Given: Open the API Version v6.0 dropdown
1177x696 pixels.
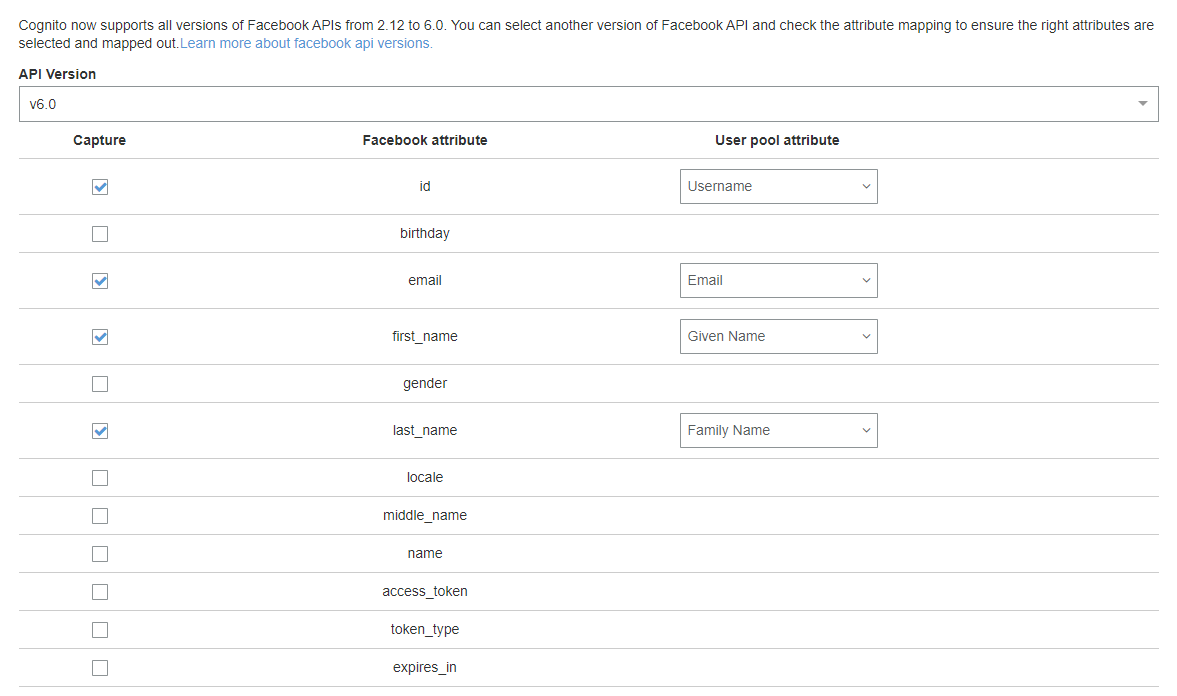Looking at the screenshot, I should (588, 104).
